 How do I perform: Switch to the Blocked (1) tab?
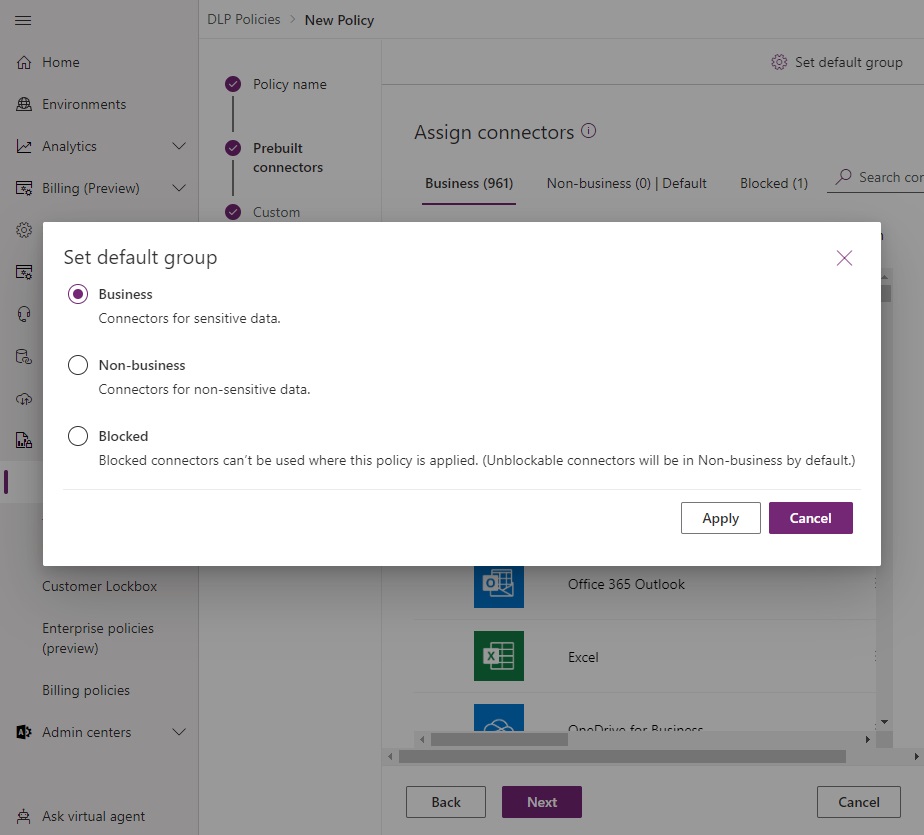click(773, 182)
